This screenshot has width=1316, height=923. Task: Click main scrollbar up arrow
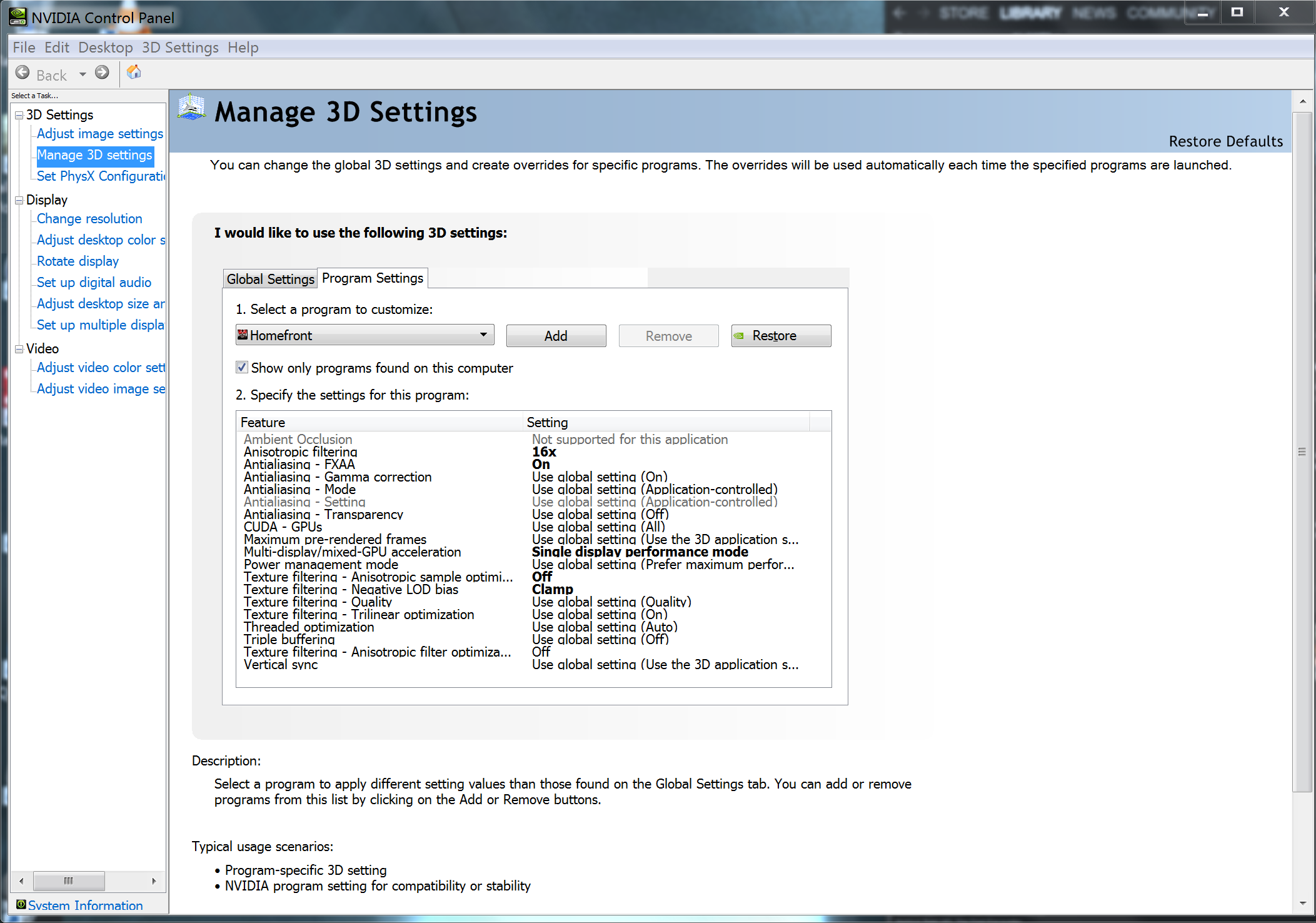click(x=1302, y=101)
